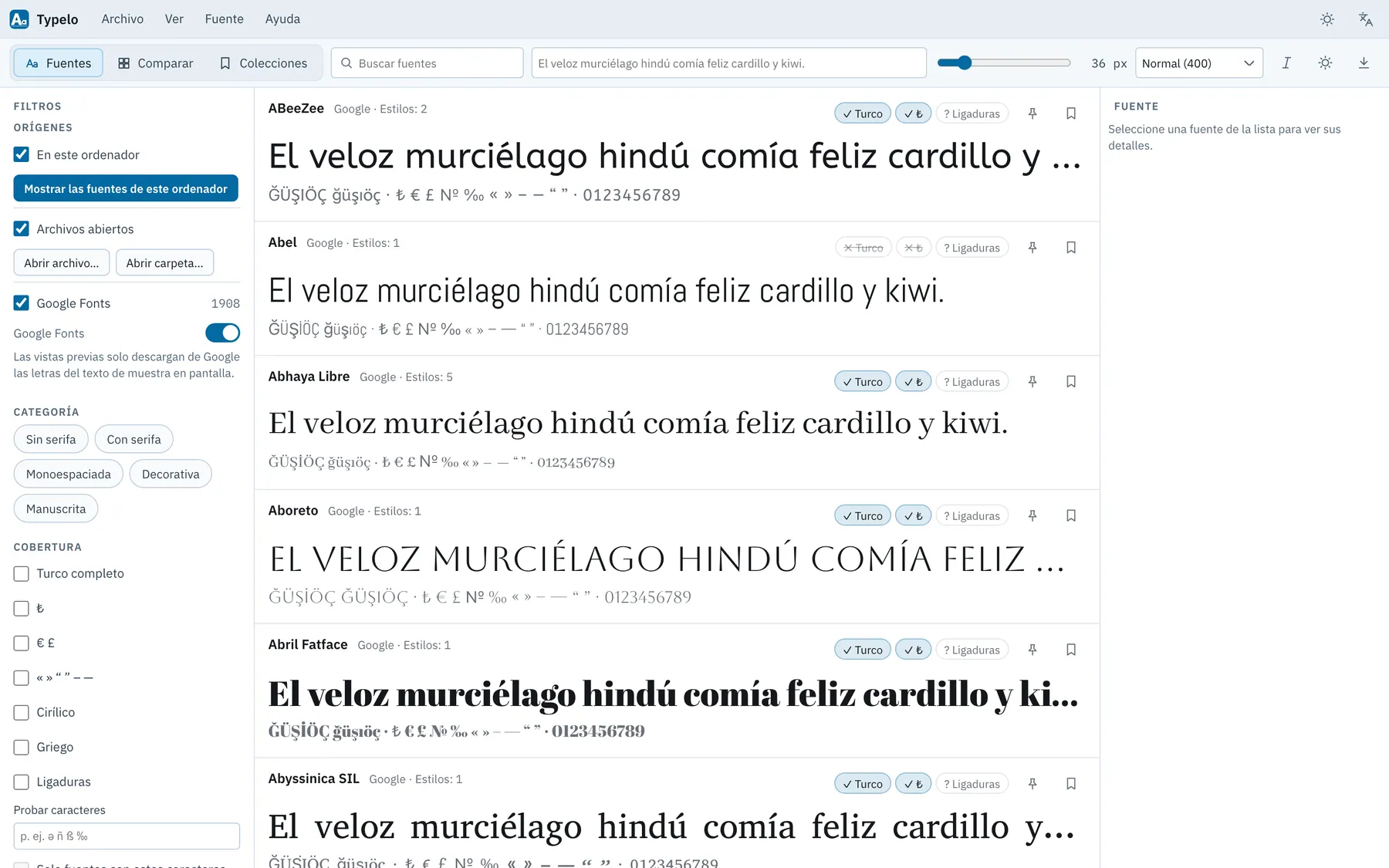The image size is (1389, 868).
Task: Click the brightness icon beside italic toggle
Action: point(1325,63)
